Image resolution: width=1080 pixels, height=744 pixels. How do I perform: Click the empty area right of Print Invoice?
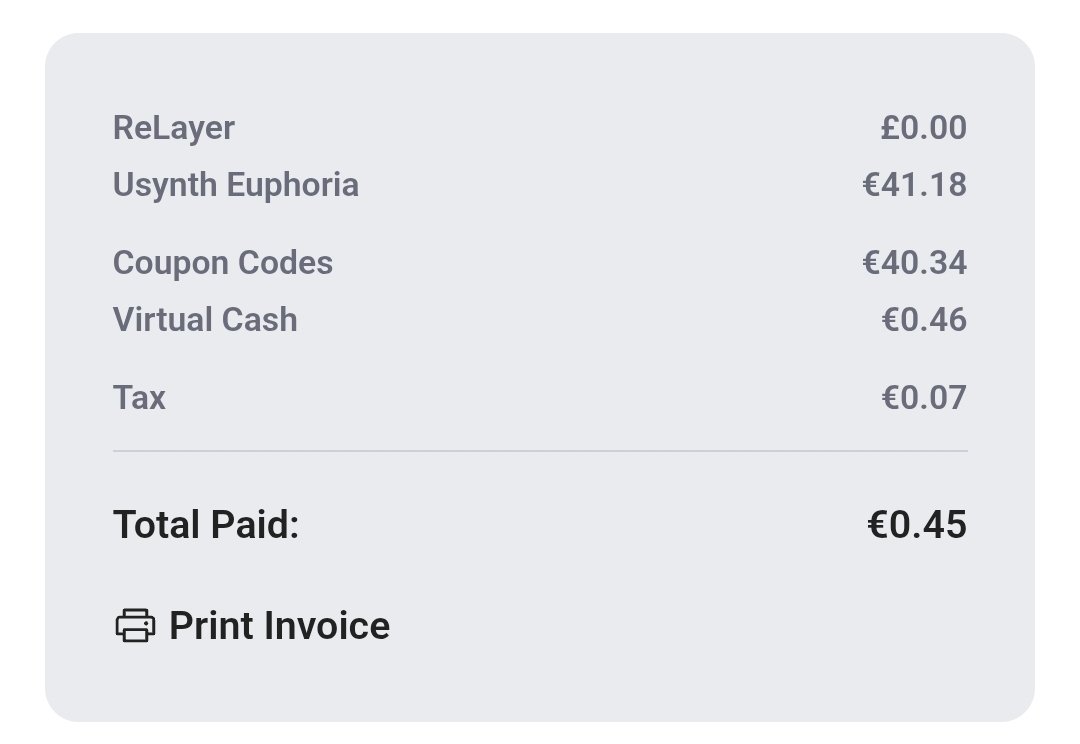coord(700,626)
